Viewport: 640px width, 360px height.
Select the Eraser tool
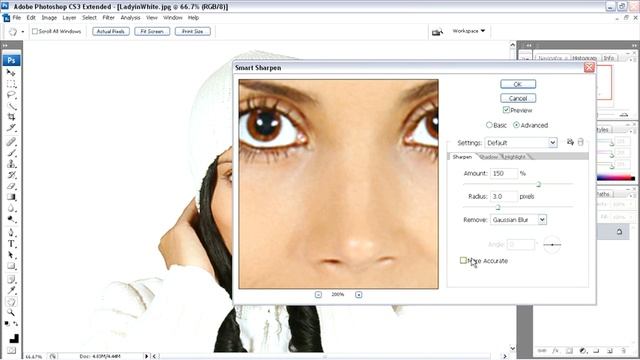(11, 186)
